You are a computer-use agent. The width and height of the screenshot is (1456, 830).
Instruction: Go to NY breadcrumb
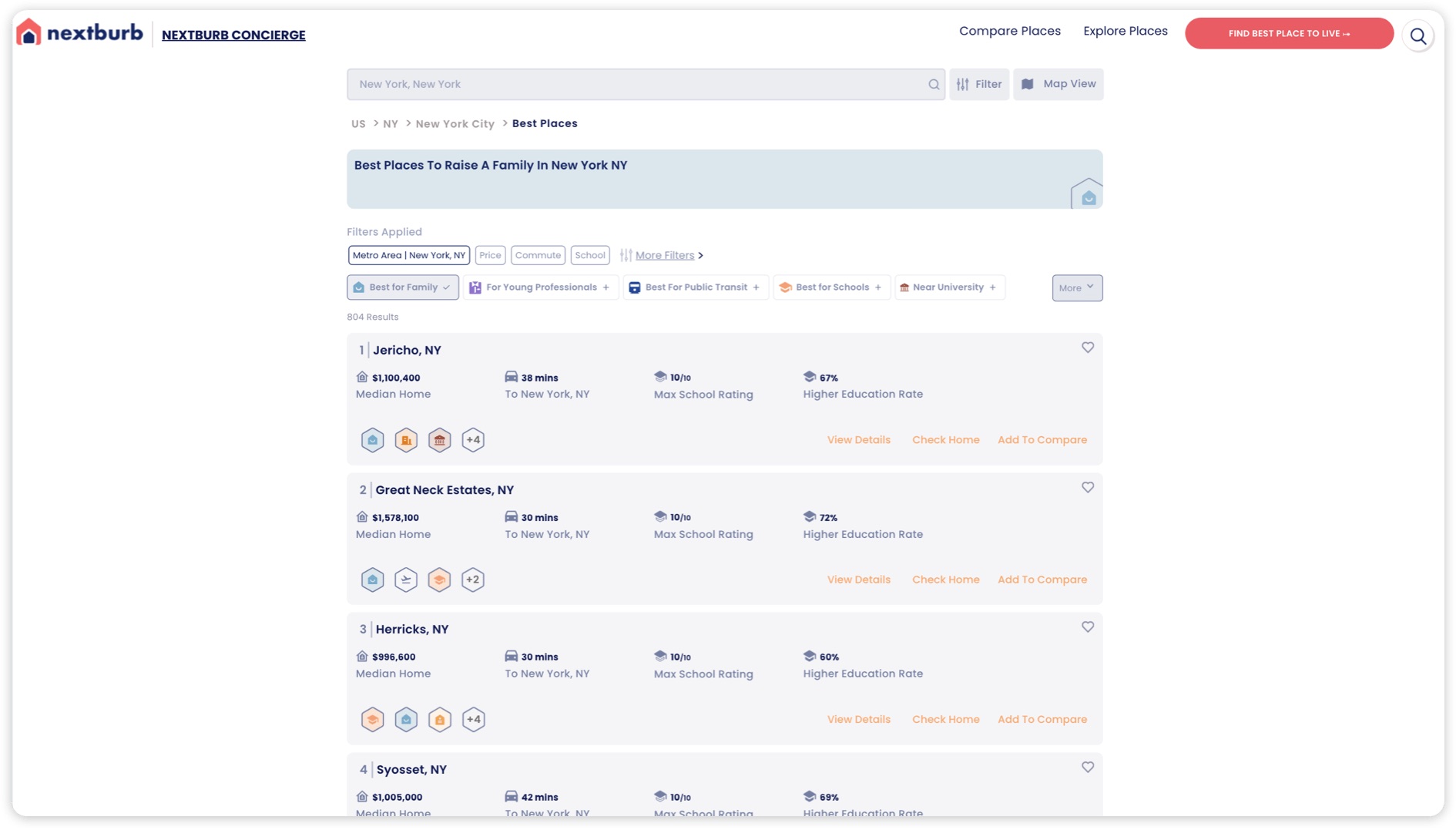click(x=391, y=124)
